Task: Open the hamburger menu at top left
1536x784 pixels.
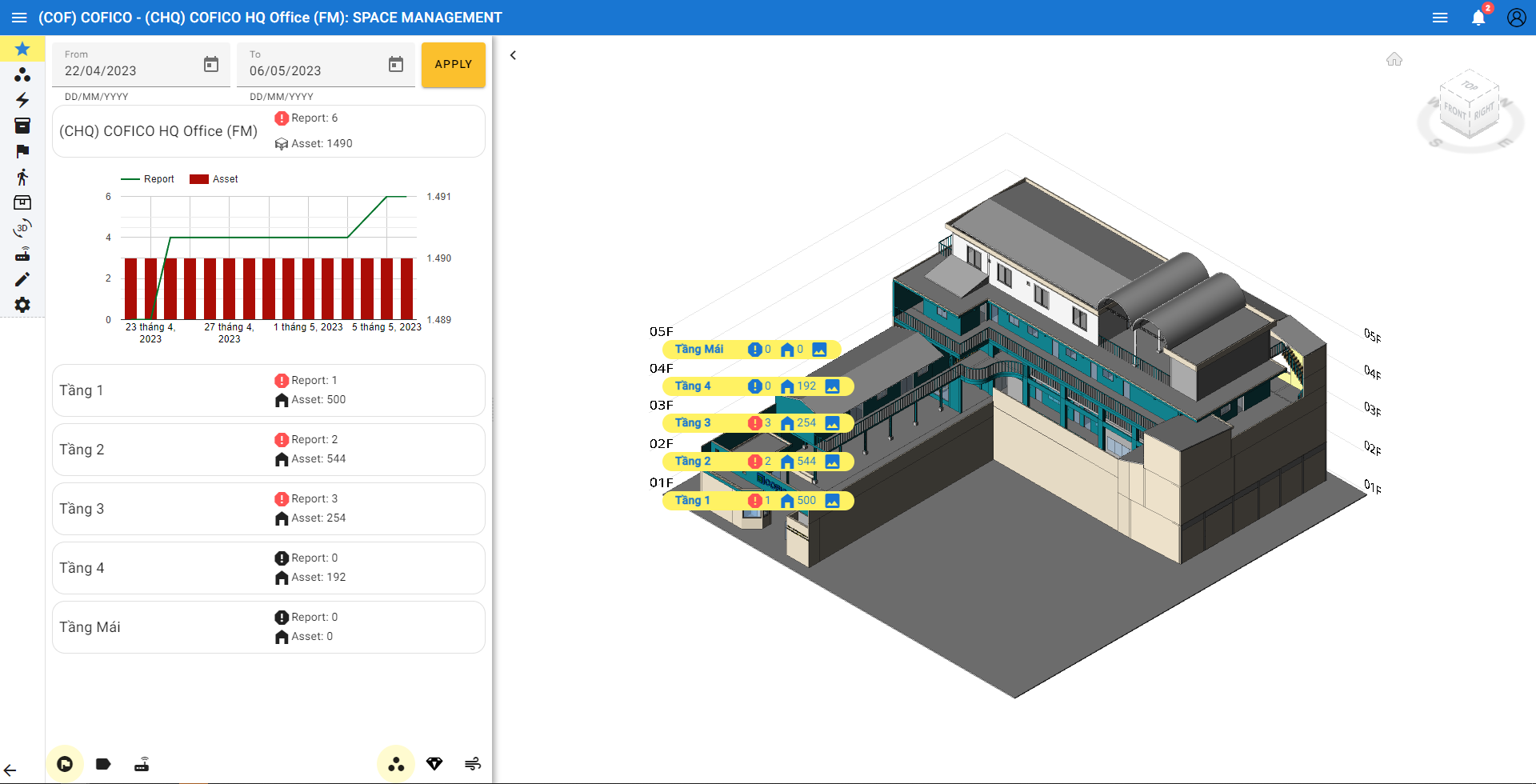Action: click(x=19, y=18)
